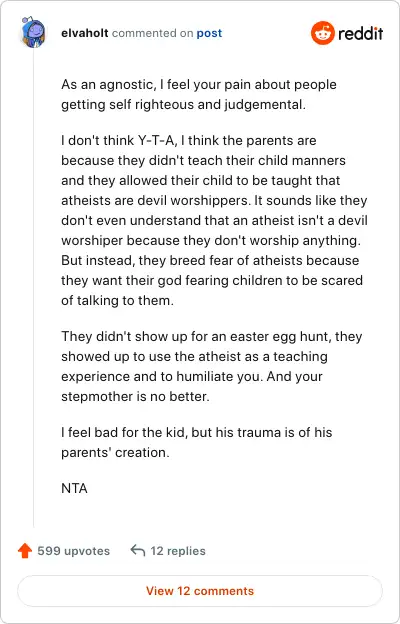Open elvaholt's avatar image

coord(33,32)
